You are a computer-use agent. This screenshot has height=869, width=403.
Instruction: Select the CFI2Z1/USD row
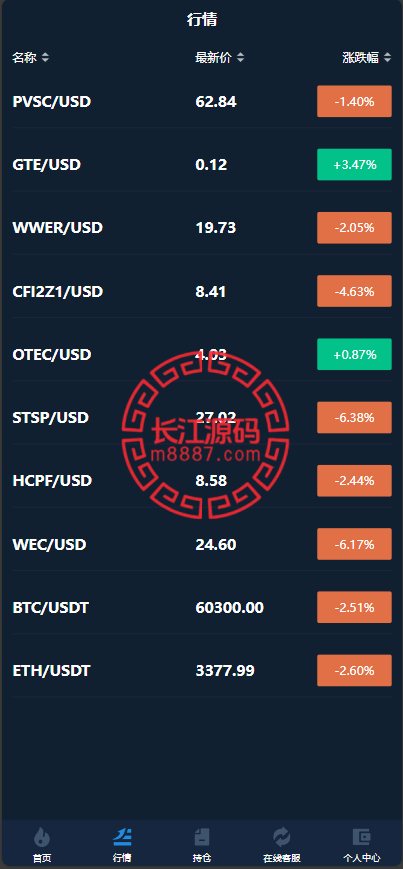202,291
